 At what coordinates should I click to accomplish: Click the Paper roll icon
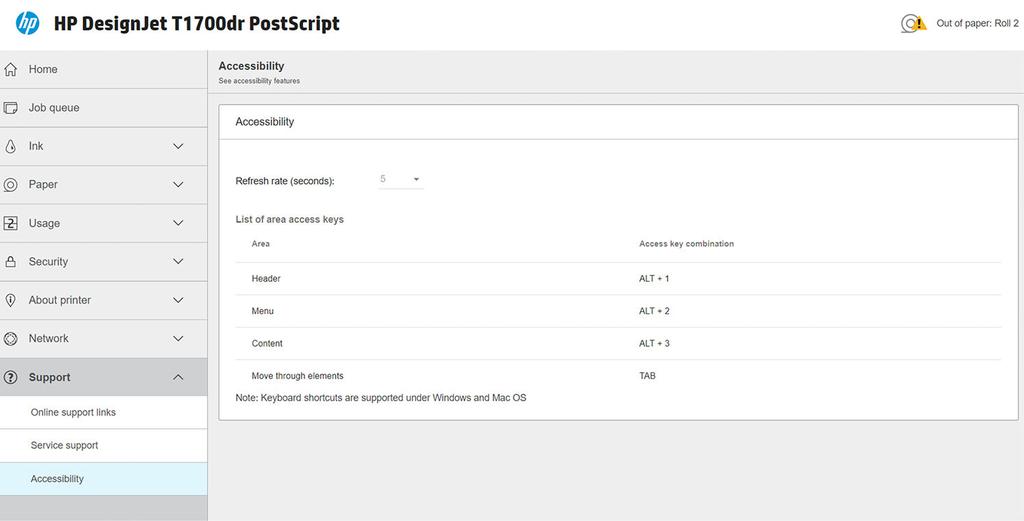tap(10, 185)
